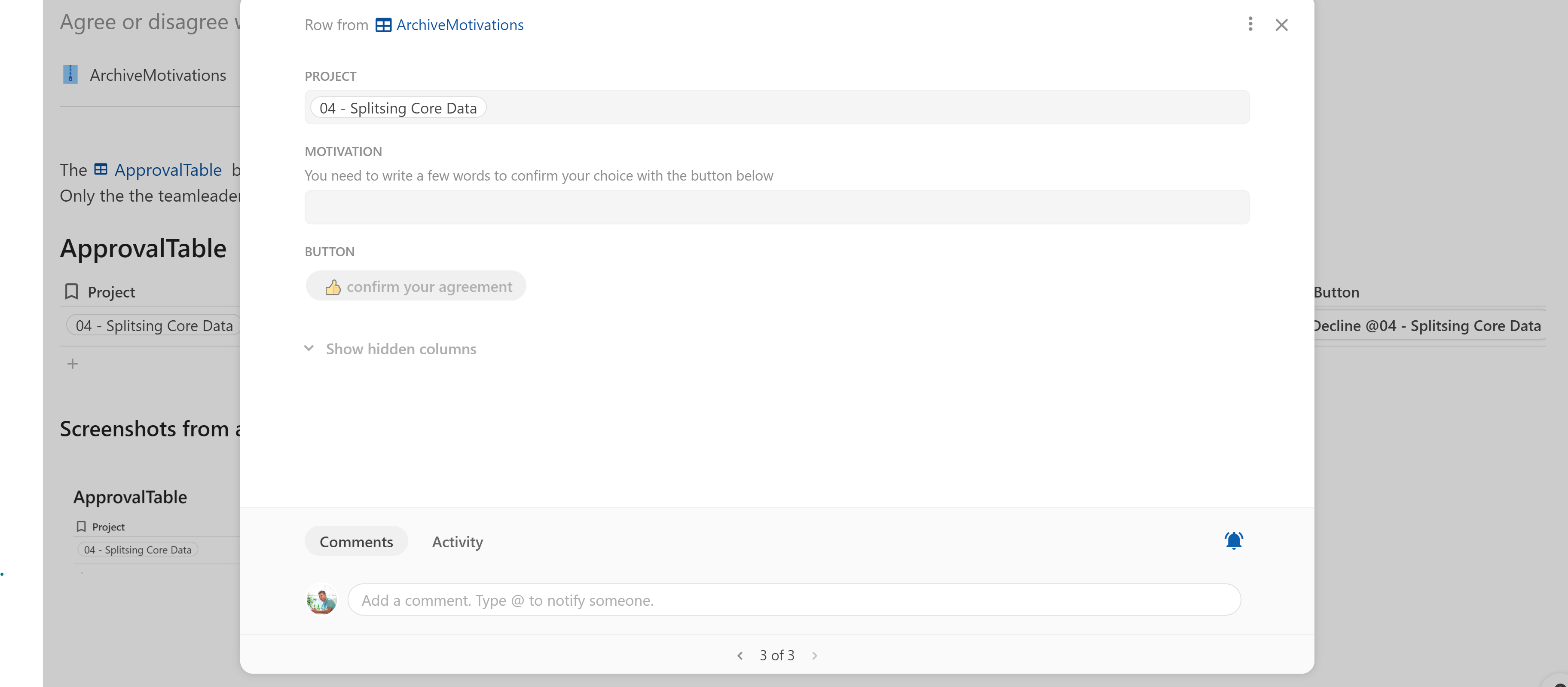The height and width of the screenshot is (687, 1568).
Task: Click the ArchiveMotivations zip page icon
Action: pos(70,74)
